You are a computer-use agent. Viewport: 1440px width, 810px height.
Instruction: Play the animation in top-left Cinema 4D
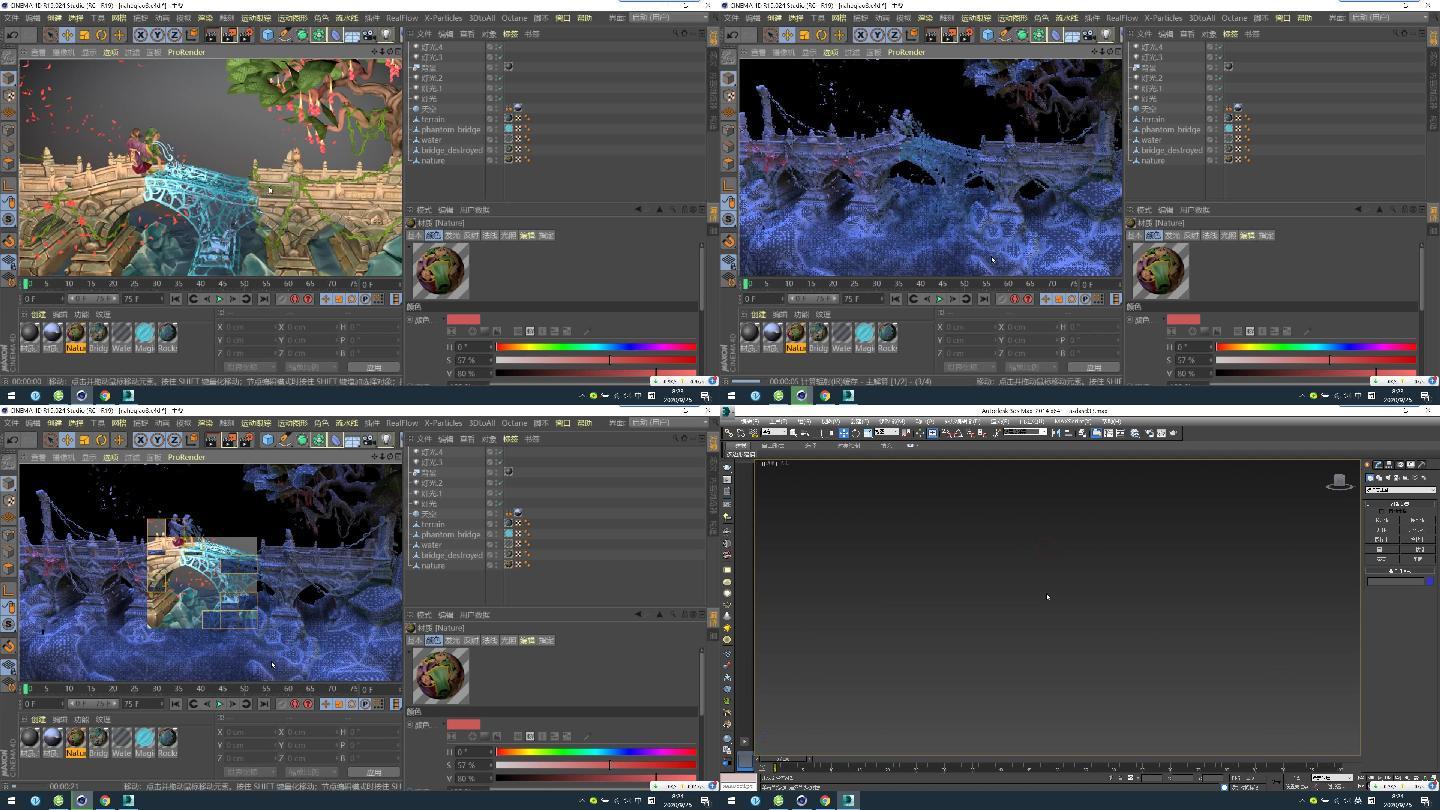tap(220, 298)
